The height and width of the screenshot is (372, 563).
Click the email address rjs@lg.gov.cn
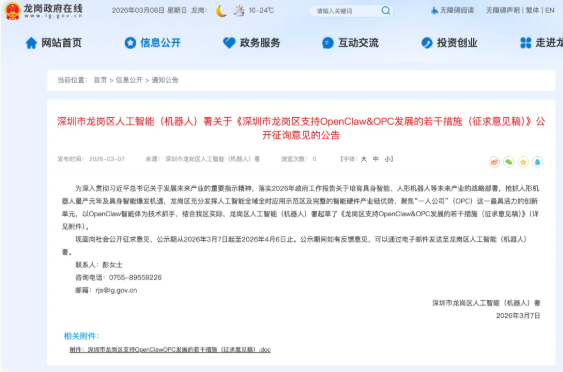[116, 290]
